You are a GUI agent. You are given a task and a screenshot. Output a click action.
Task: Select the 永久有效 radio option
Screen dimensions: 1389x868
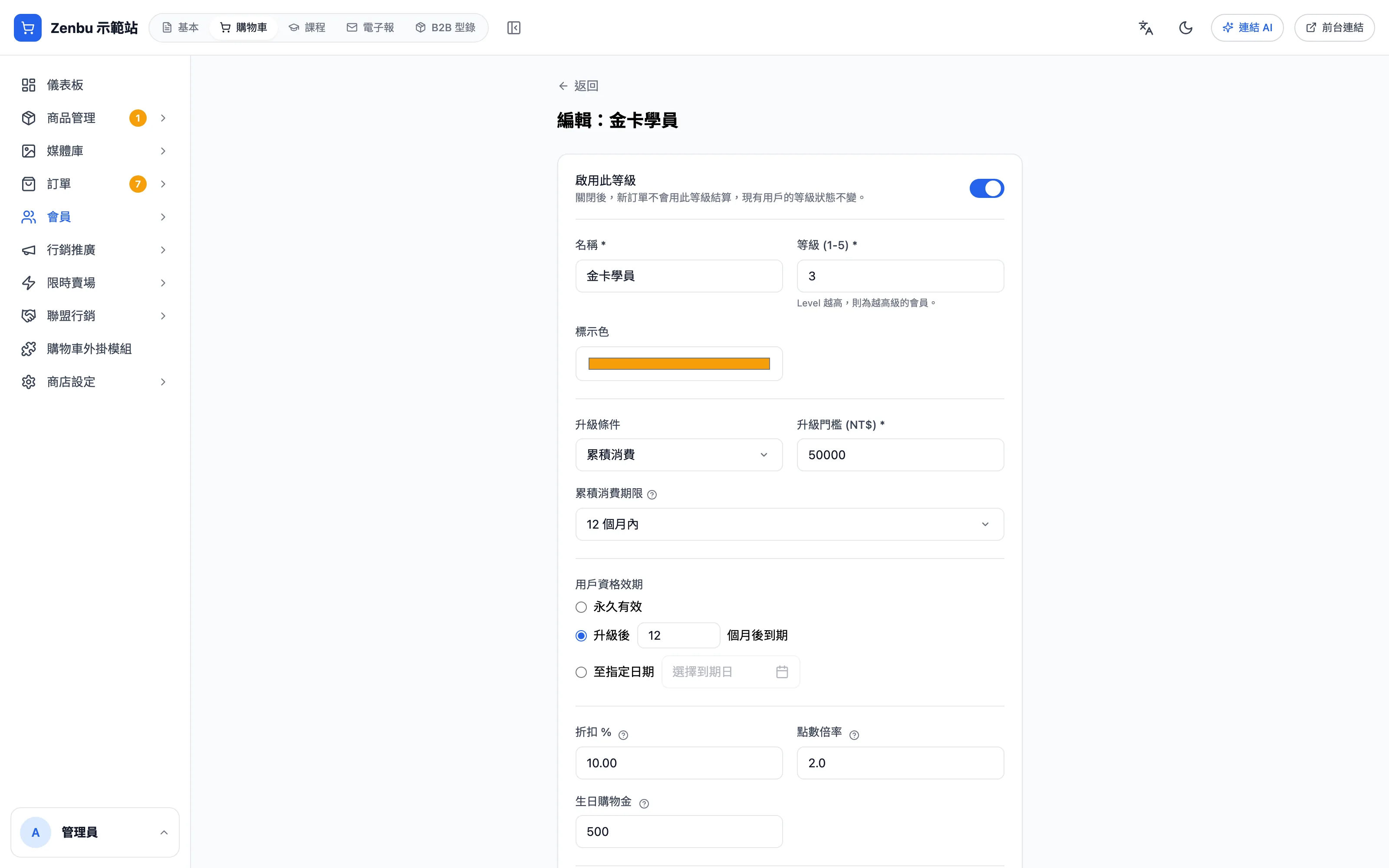(582, 607)
